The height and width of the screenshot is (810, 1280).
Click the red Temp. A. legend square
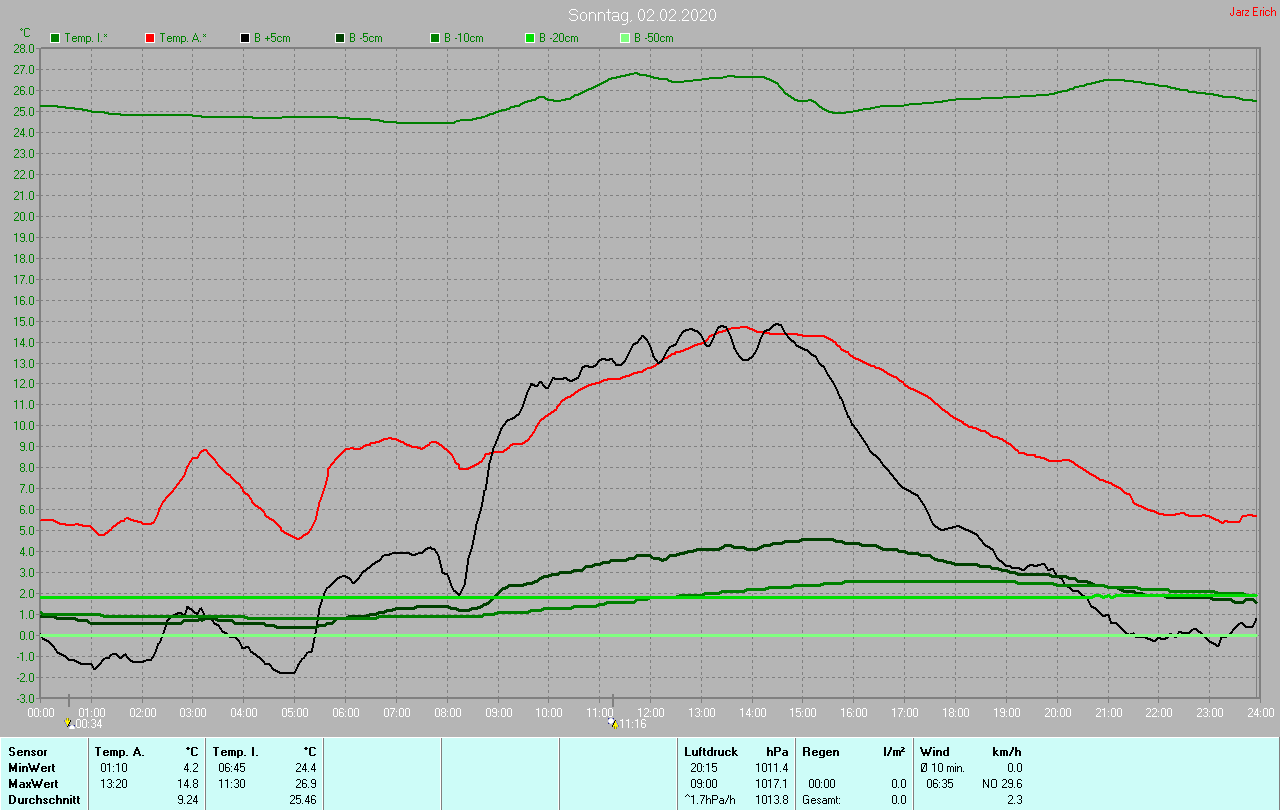[150, 38]
